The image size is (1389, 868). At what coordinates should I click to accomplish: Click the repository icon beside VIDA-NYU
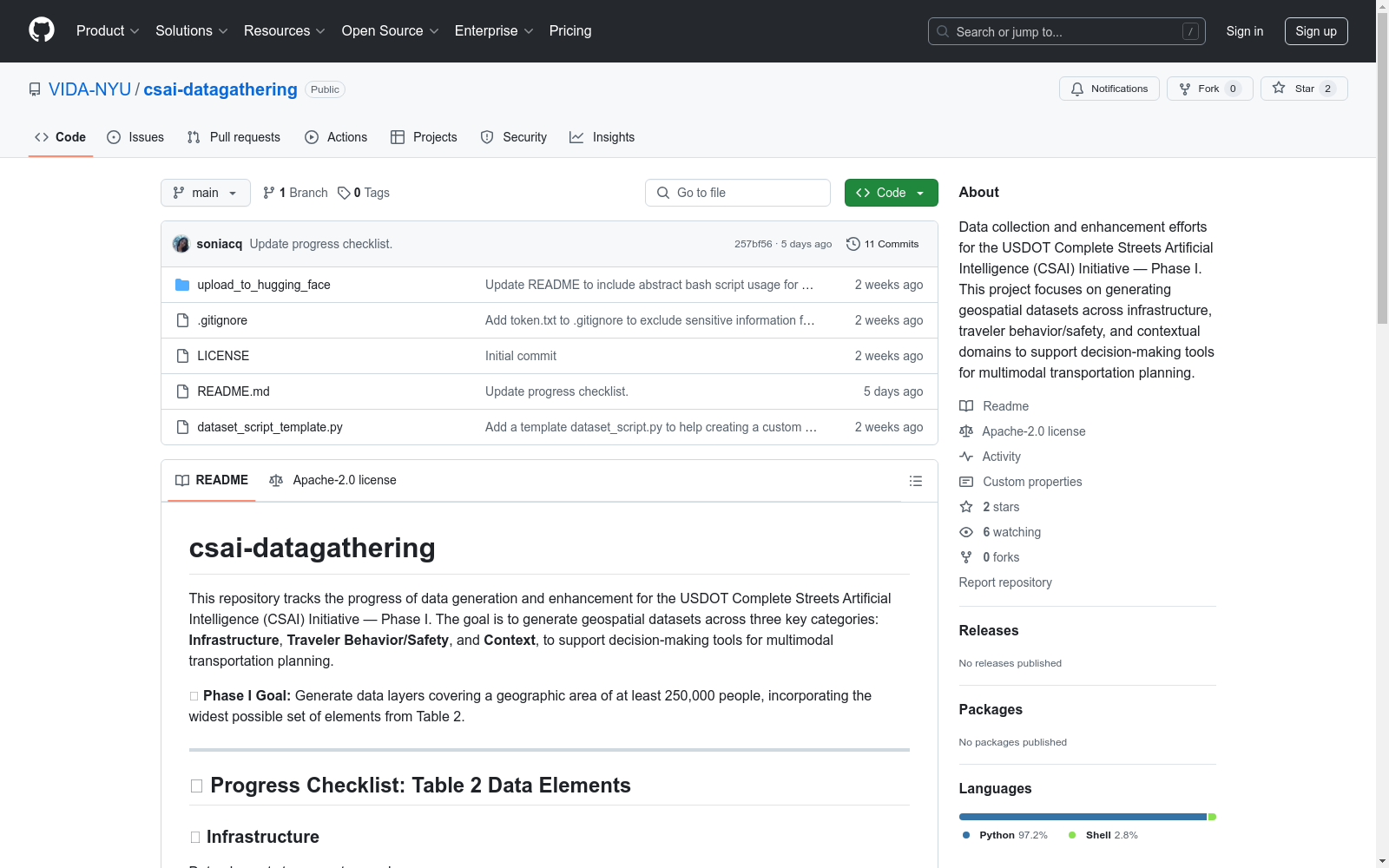pos(35,89)
